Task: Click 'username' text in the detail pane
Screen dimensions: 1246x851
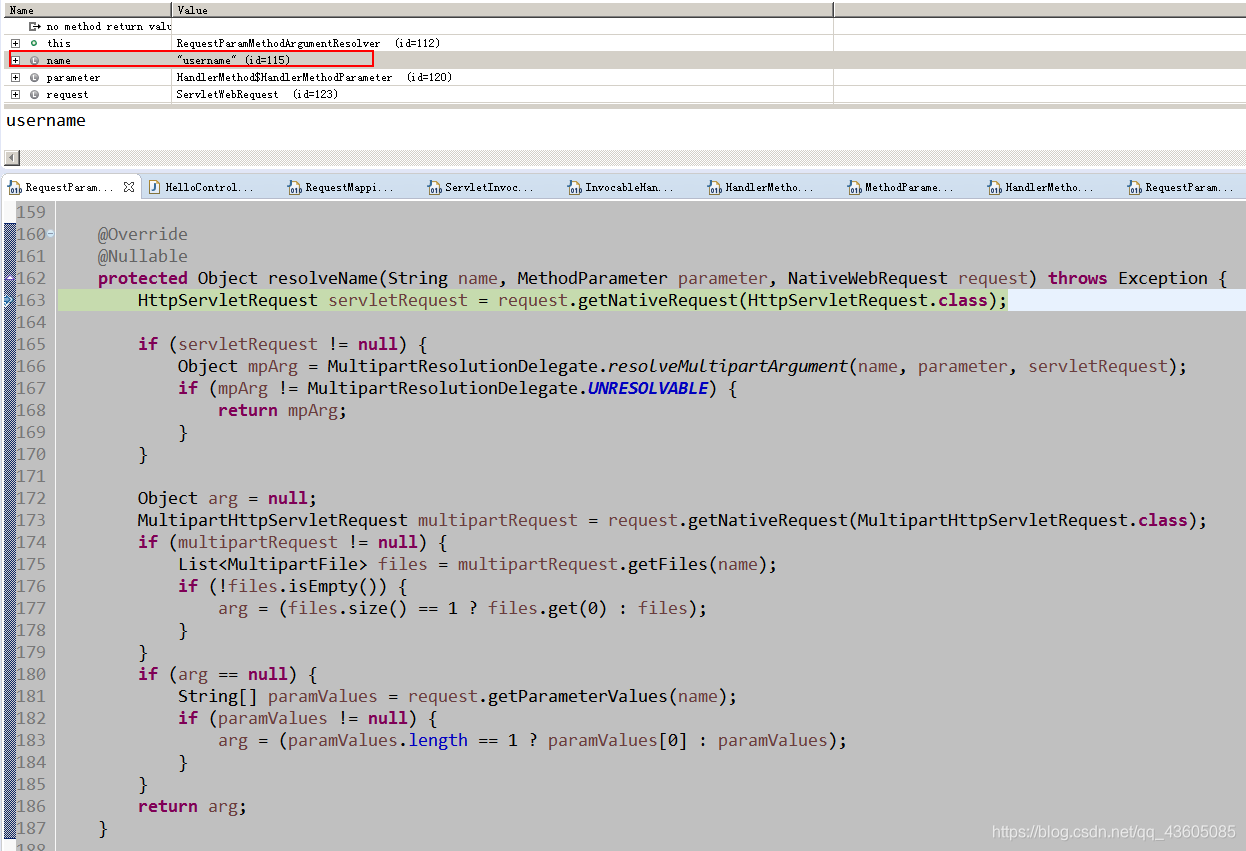Action: click(x=46, y=120)
